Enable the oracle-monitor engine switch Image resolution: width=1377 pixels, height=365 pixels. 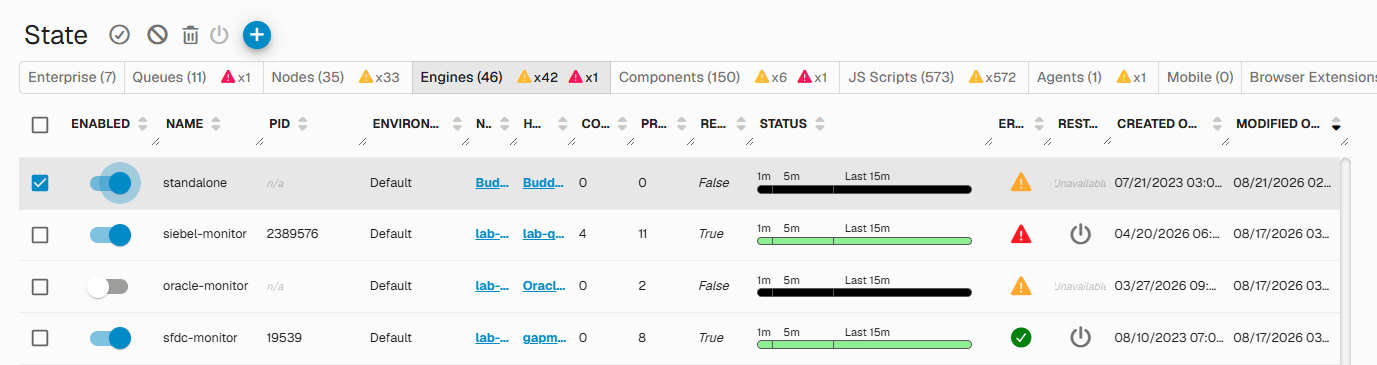click(108, 287)
